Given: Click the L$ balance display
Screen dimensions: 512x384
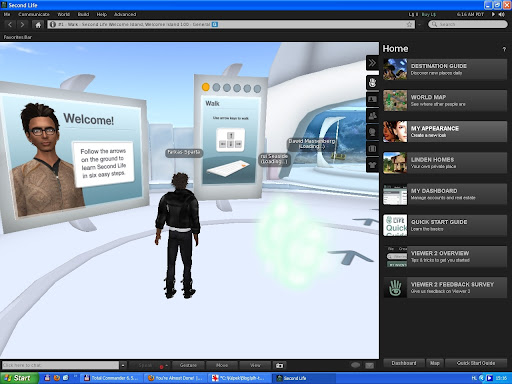Looking at the screenshot, I should pos(413,14).
